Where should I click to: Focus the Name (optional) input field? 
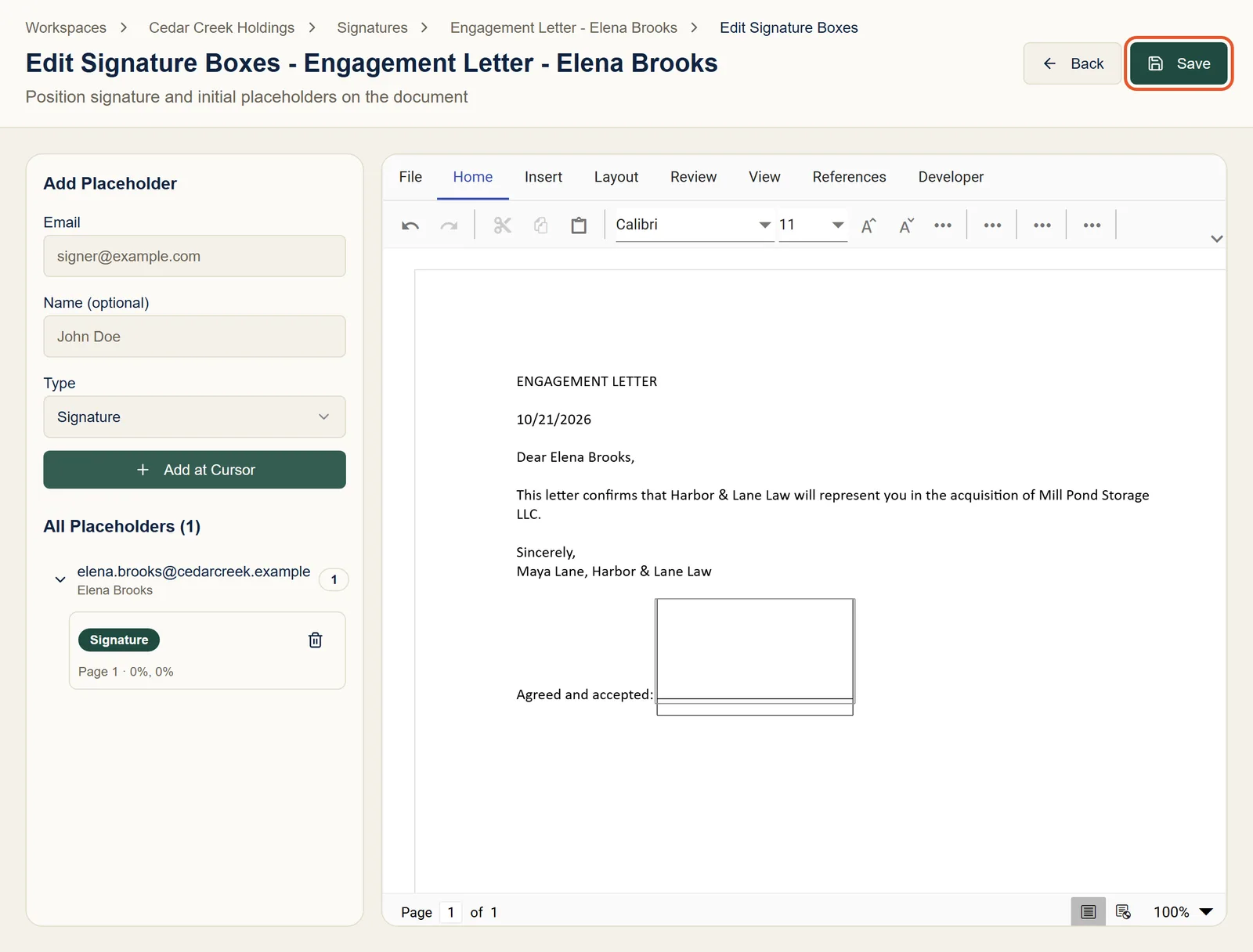click(x=194, y=337)
